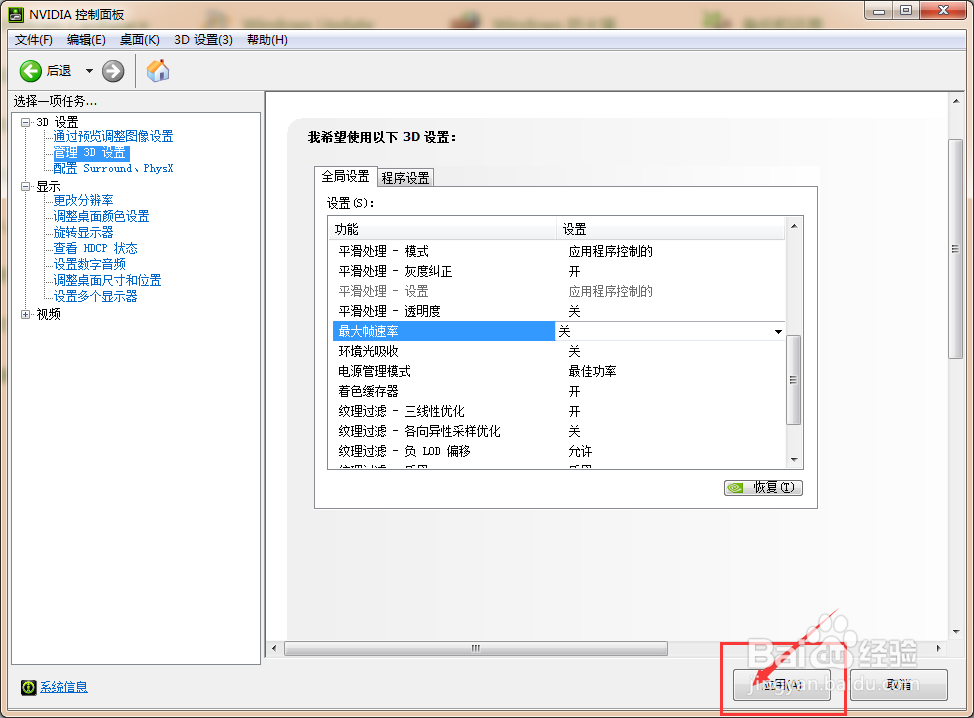
Task: Select the 电源管理模式 row
Action: pyautogui.click(x=559, y=371)
